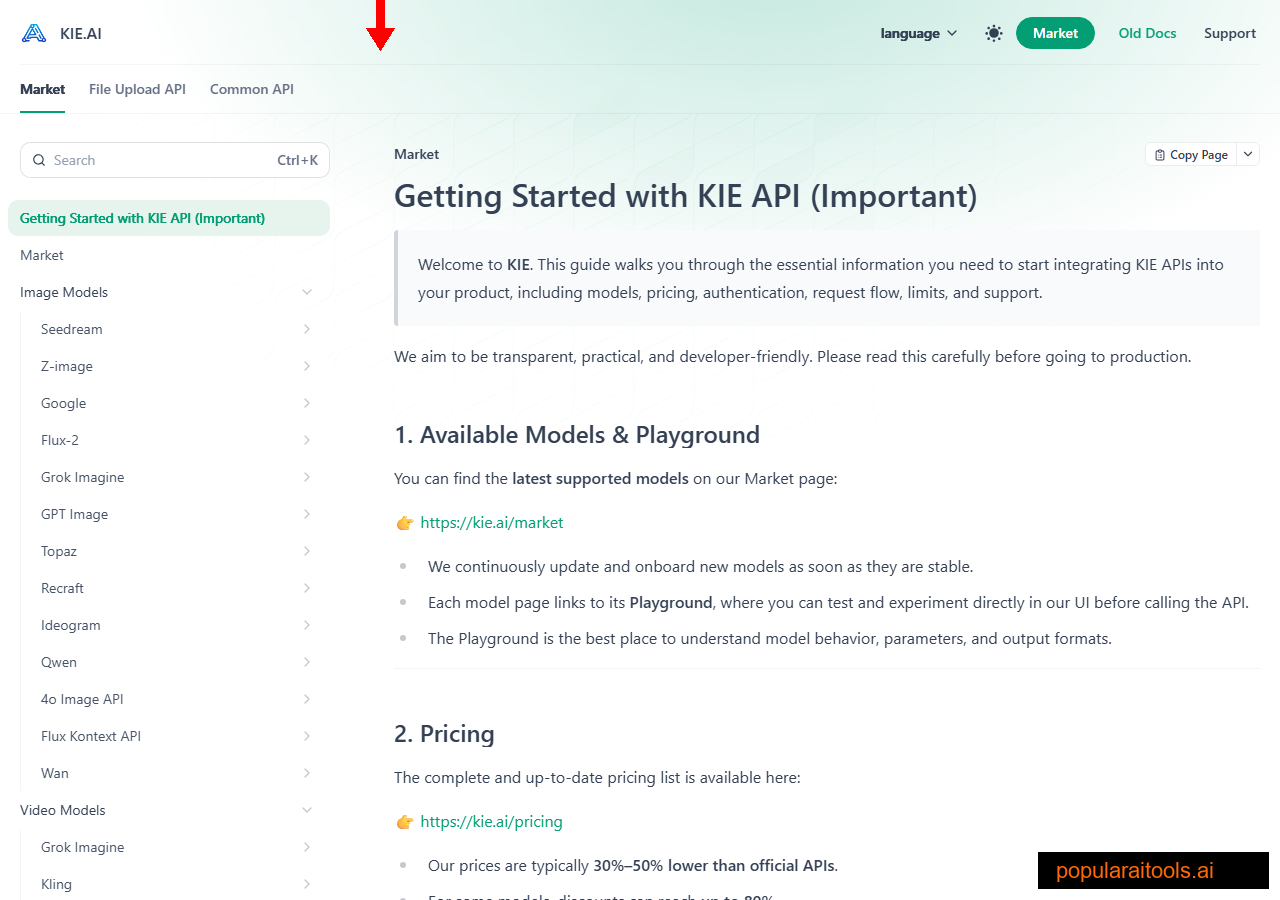
Task: Expand the Flux-2 submenu
Action: coord(306,440)
